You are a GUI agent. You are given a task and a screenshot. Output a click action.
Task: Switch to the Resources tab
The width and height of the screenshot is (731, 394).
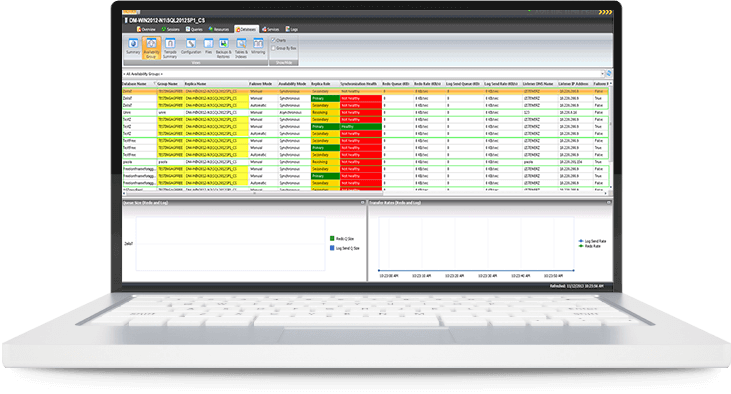[x=219, y=29]
